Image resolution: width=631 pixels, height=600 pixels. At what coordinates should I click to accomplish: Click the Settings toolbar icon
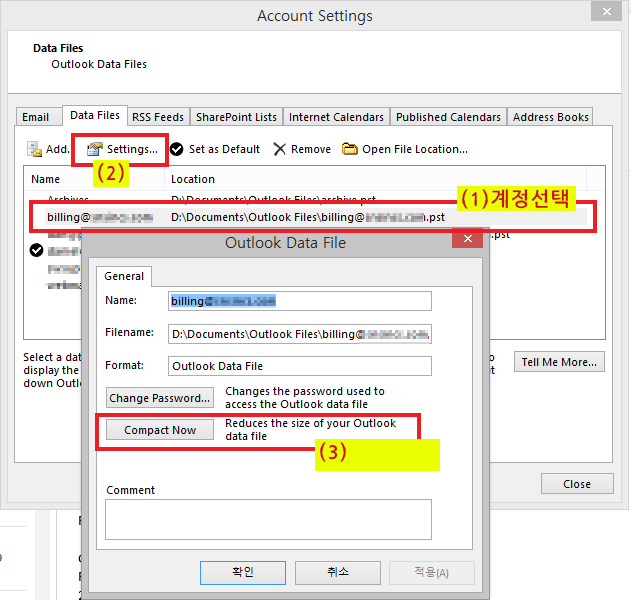[95, 149]
